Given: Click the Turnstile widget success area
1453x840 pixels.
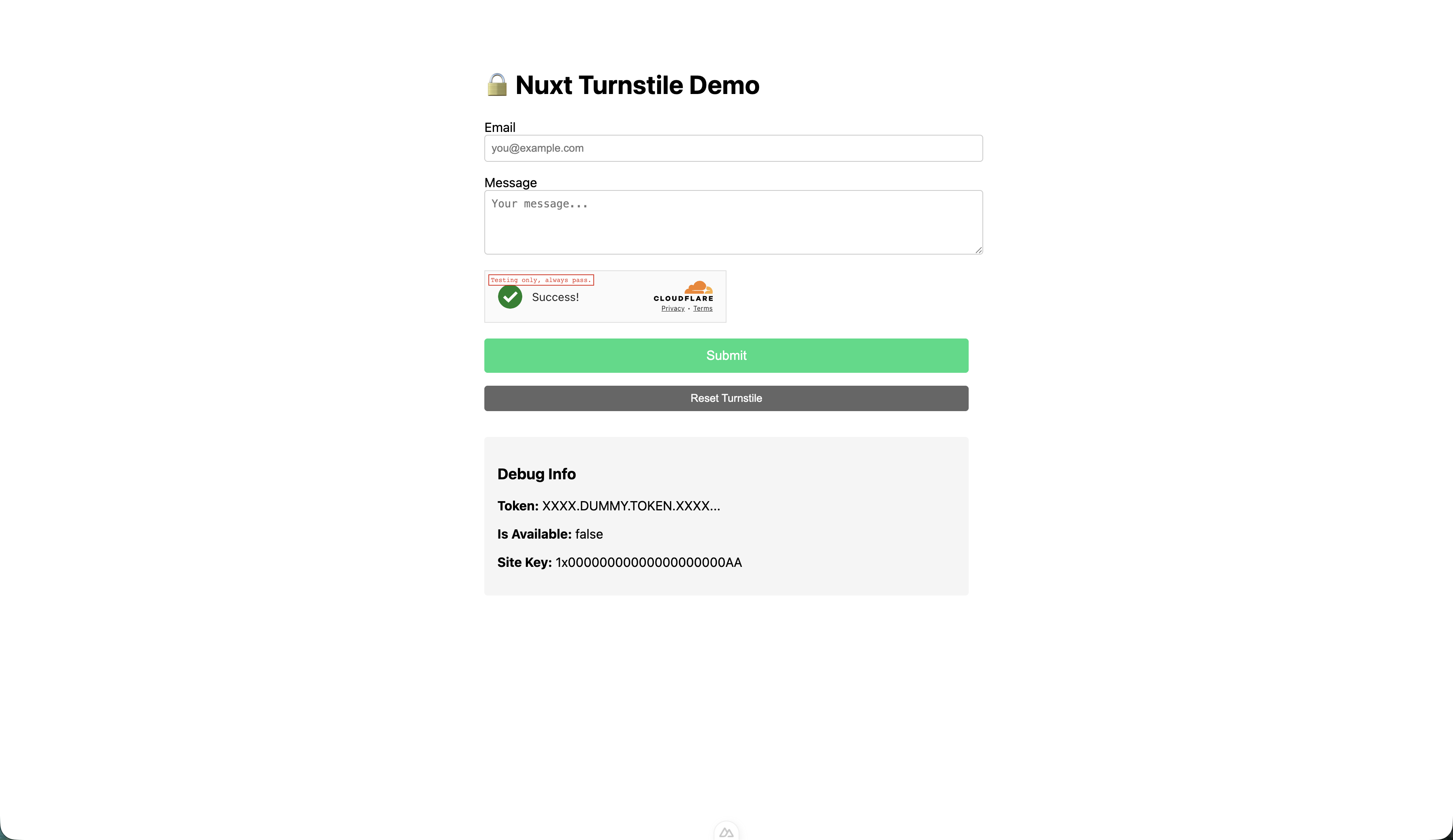Looking at the screenshot, I should (x=605, y=296).
